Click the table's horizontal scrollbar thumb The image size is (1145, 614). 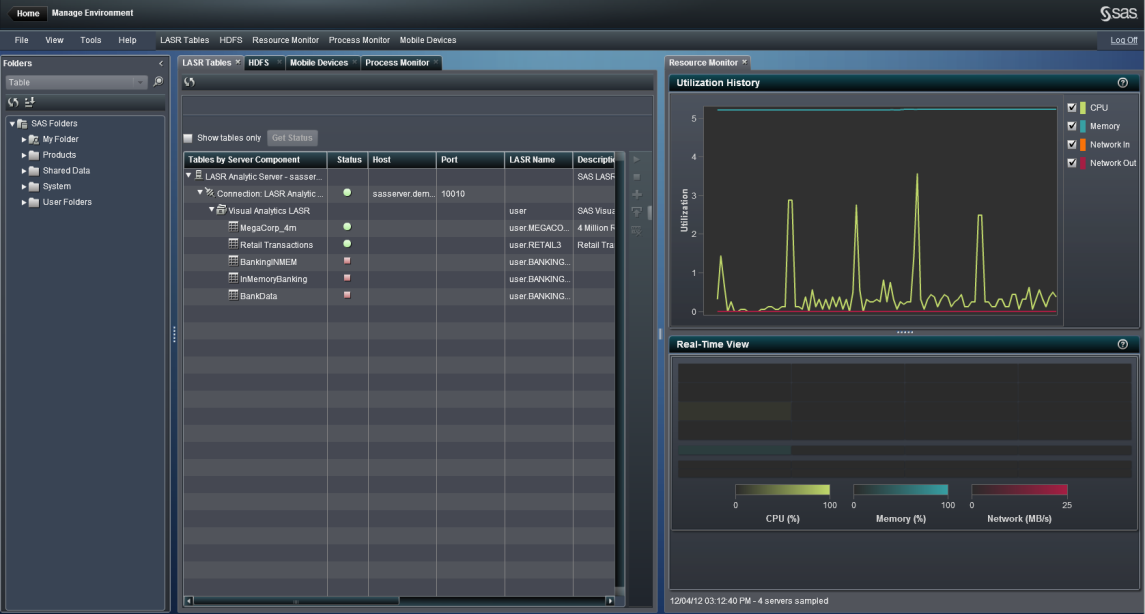(x=296, y=601)
